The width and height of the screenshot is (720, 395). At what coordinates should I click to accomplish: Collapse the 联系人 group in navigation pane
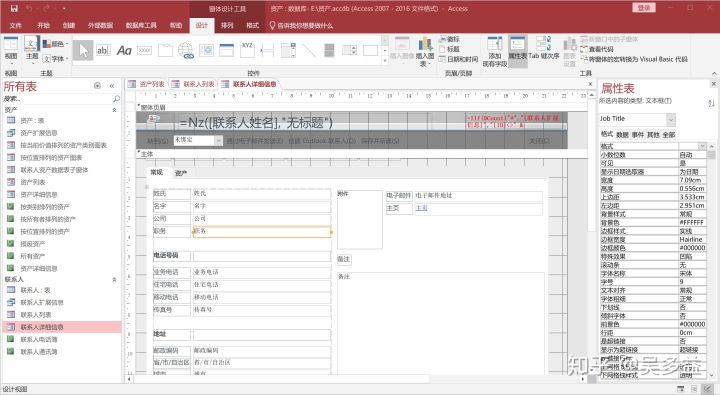click(x=114, y=279)
